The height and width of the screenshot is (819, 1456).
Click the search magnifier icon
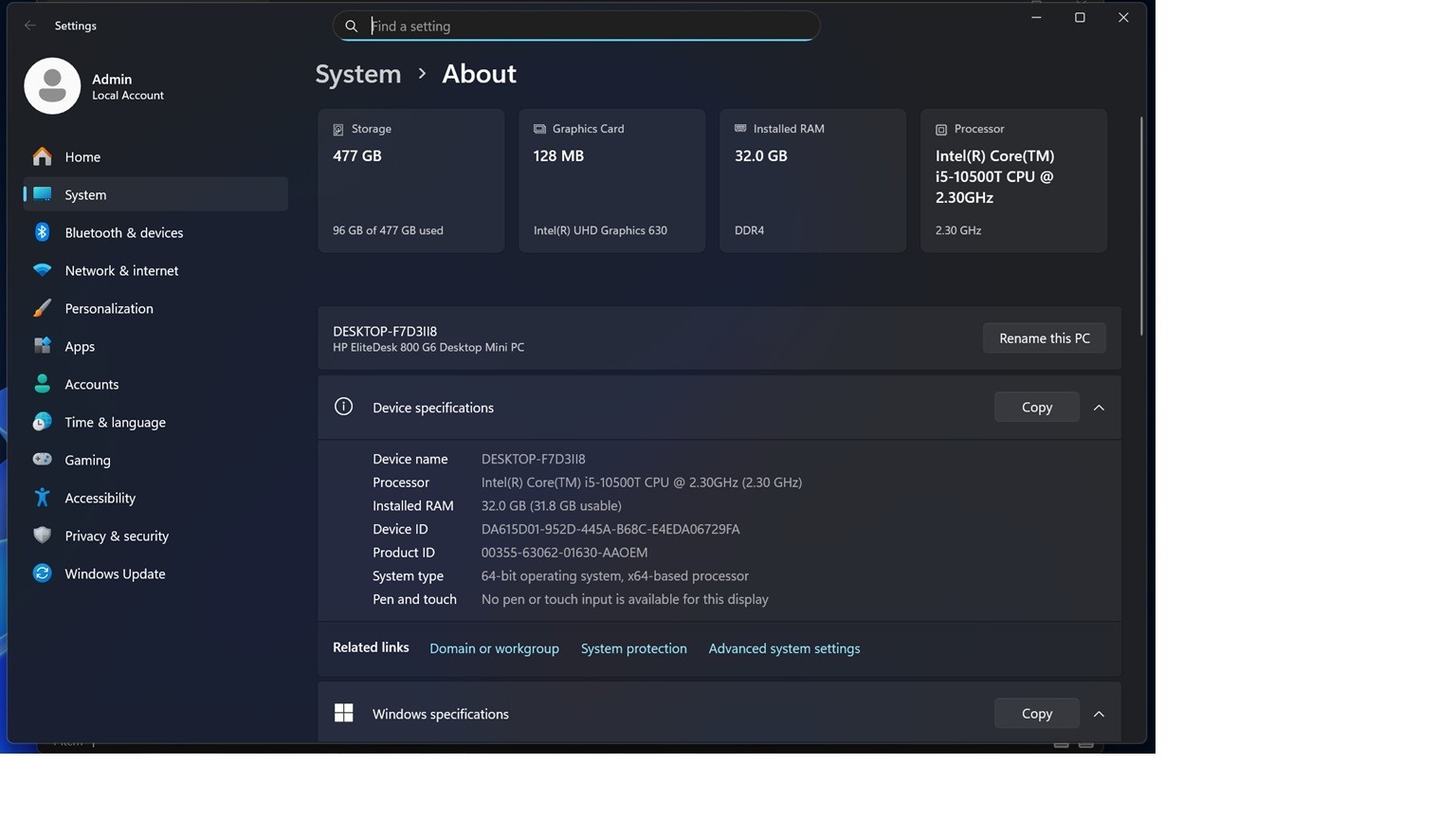point(351,27)
